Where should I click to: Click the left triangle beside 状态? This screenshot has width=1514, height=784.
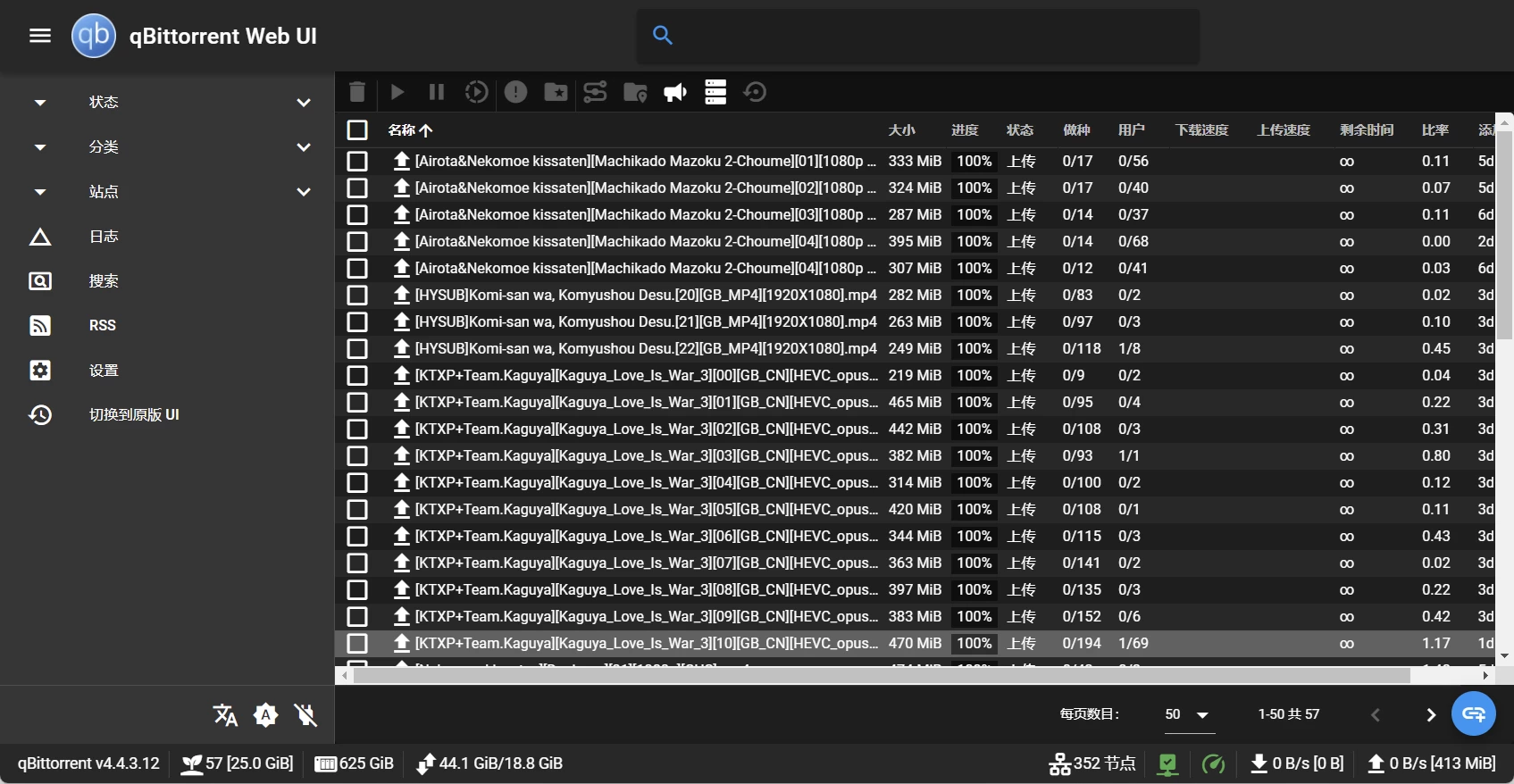coord(40,103)
